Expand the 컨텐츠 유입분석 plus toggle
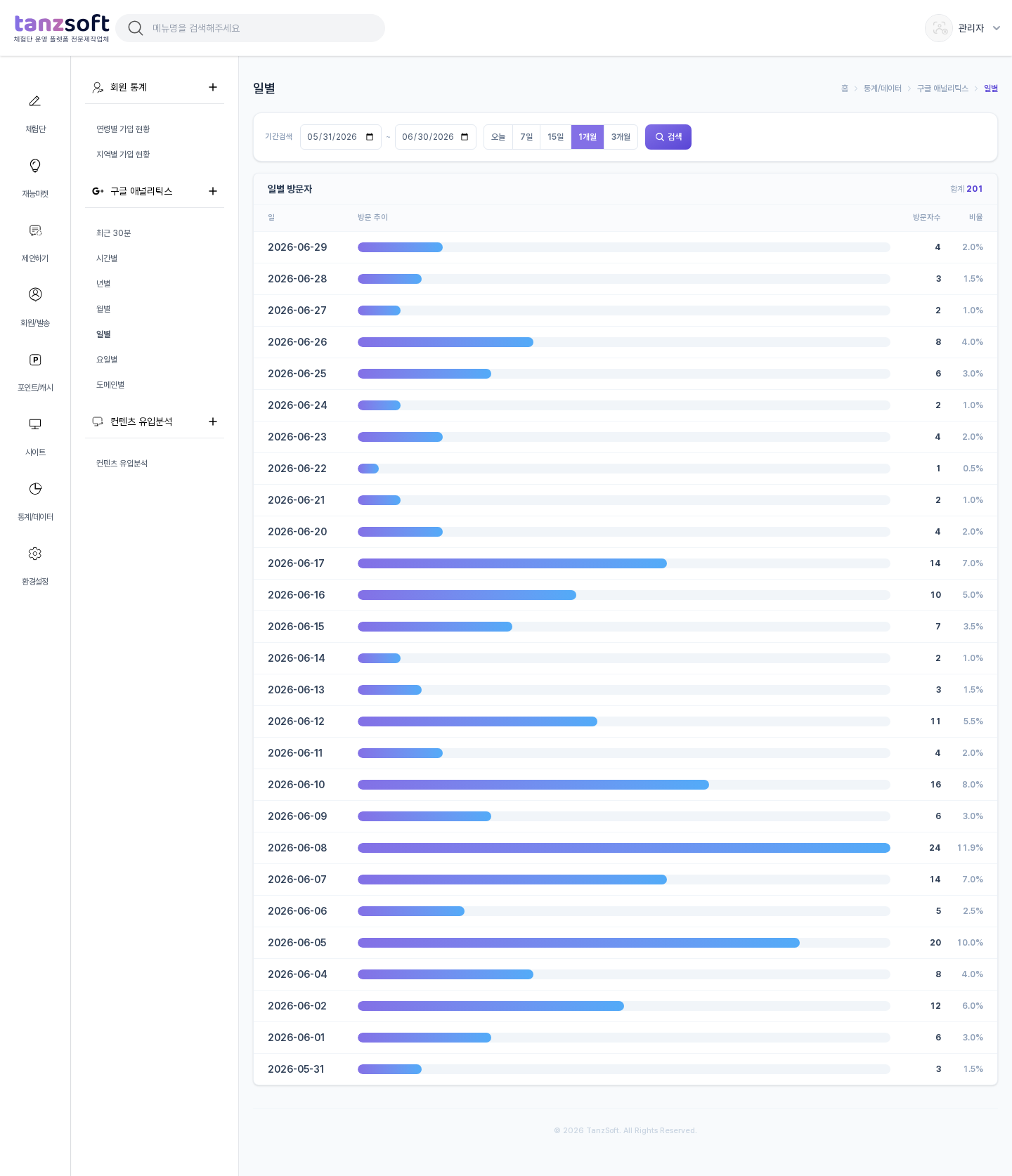 [x=213, y=422]
